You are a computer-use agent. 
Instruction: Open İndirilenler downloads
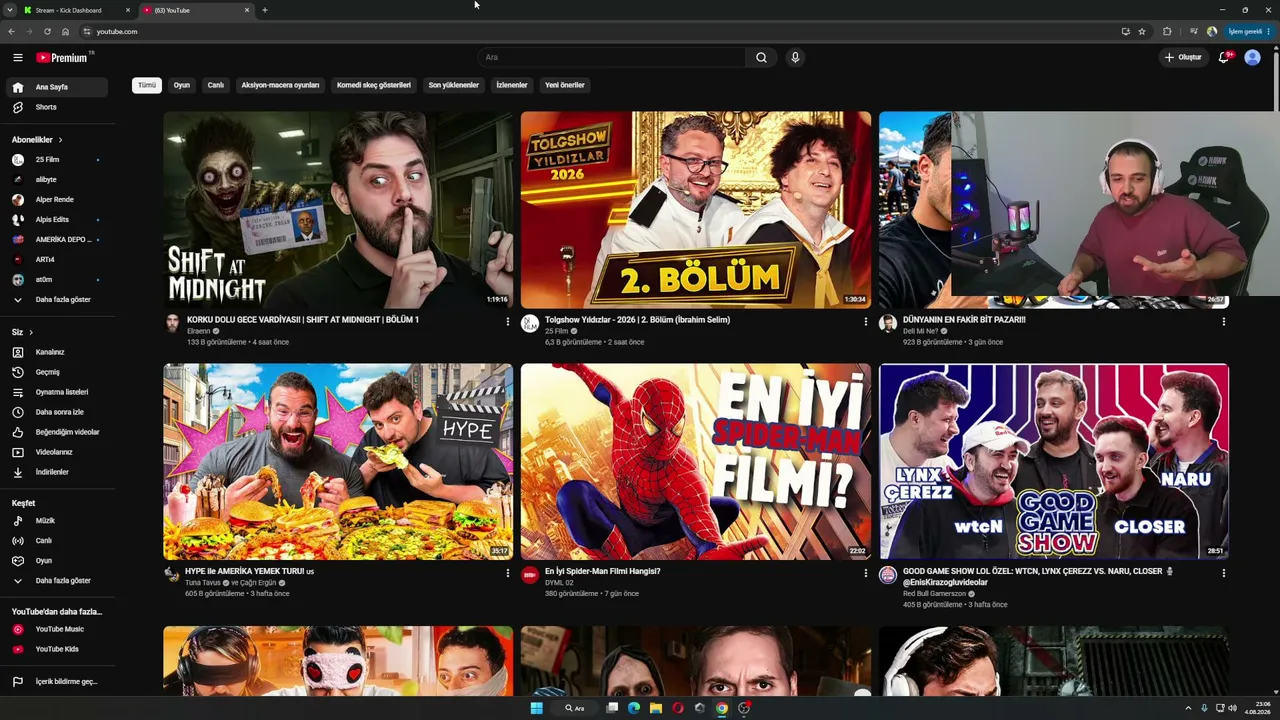tap(57, 472)
